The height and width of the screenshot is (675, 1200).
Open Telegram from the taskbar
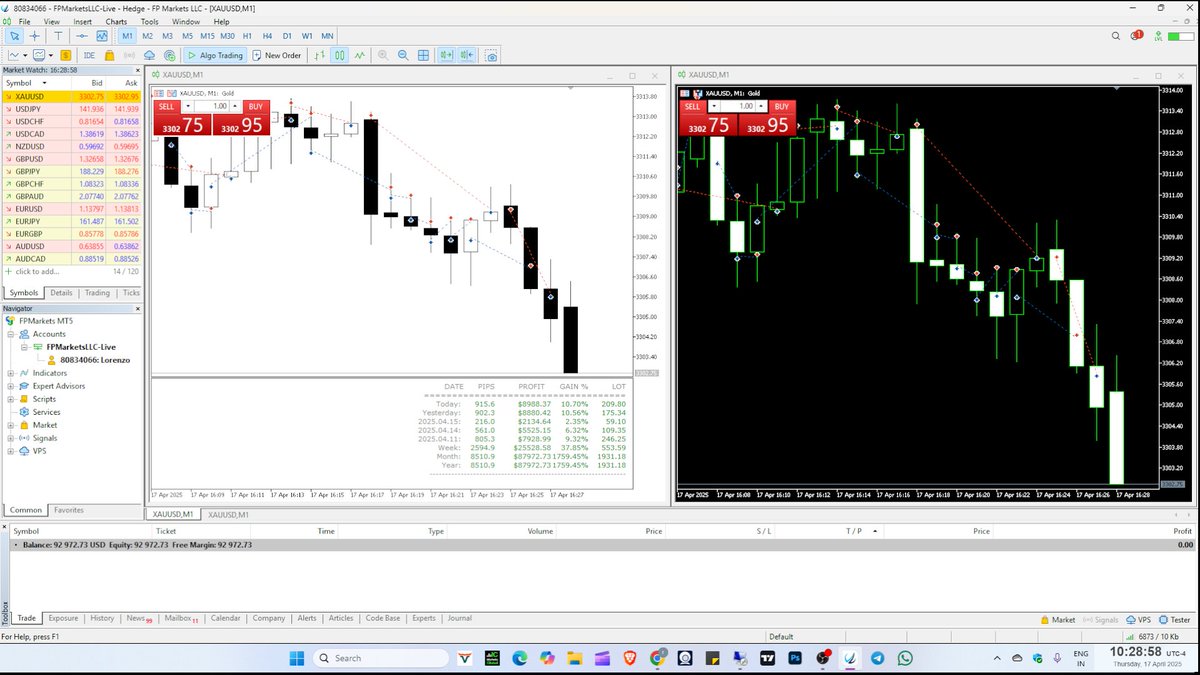click(877, 658)
